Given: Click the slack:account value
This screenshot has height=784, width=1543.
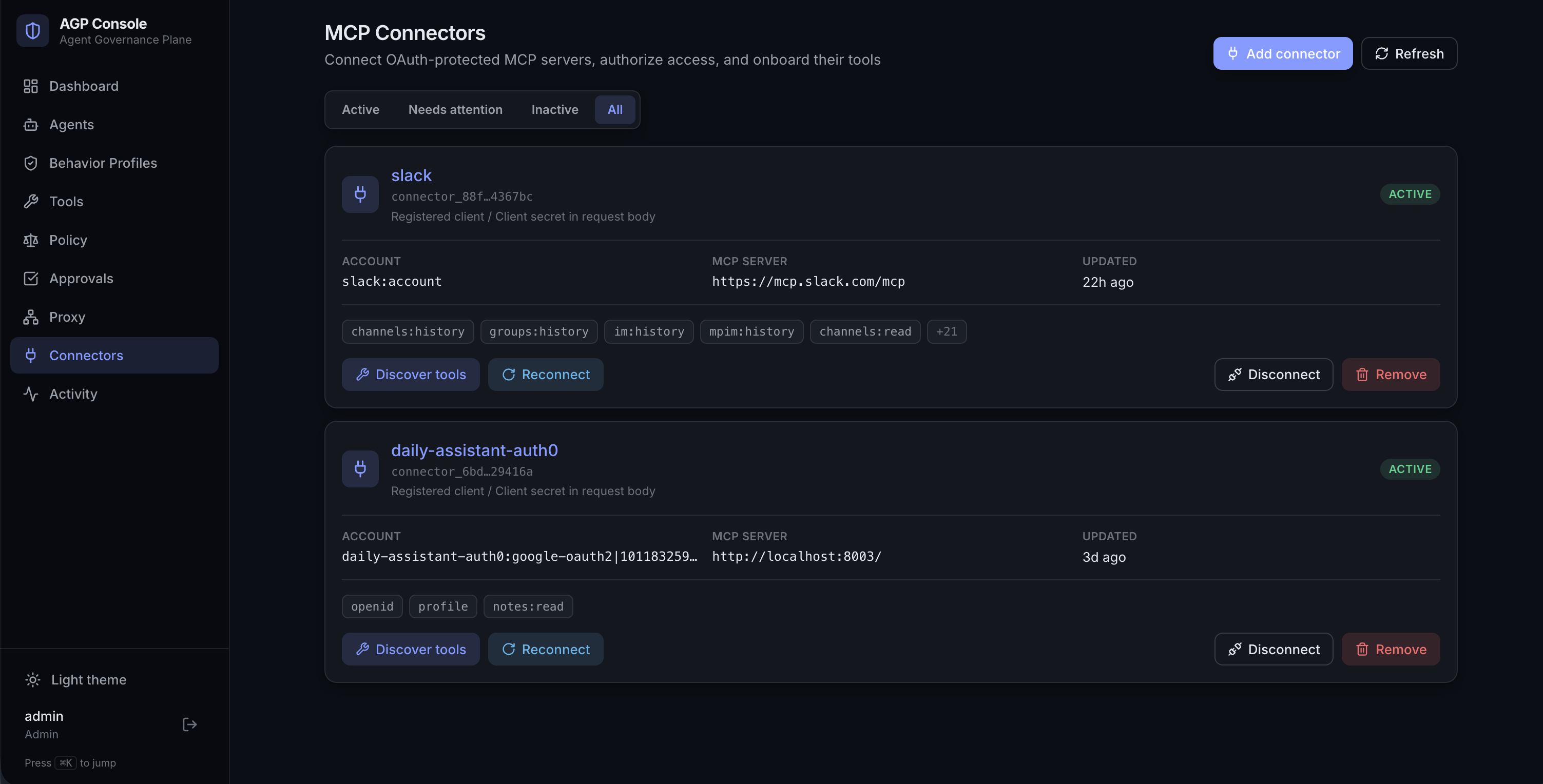Looking at the screenshot, I should pyautogui.click(x=391, y=282).
